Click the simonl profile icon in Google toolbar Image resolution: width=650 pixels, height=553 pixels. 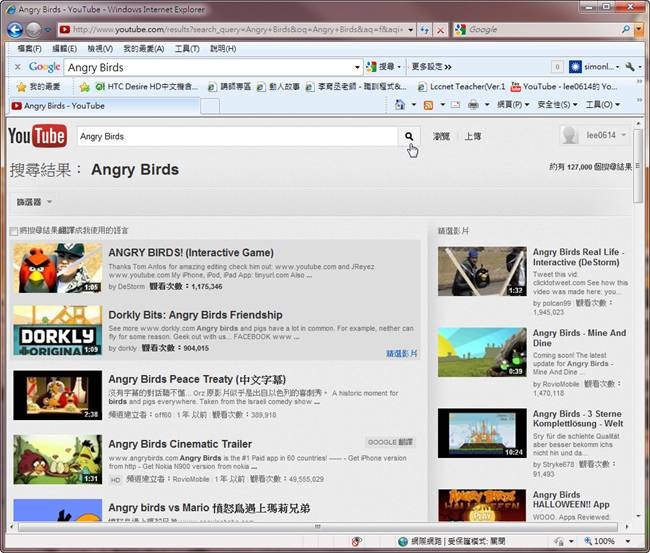tap(575, 67)
